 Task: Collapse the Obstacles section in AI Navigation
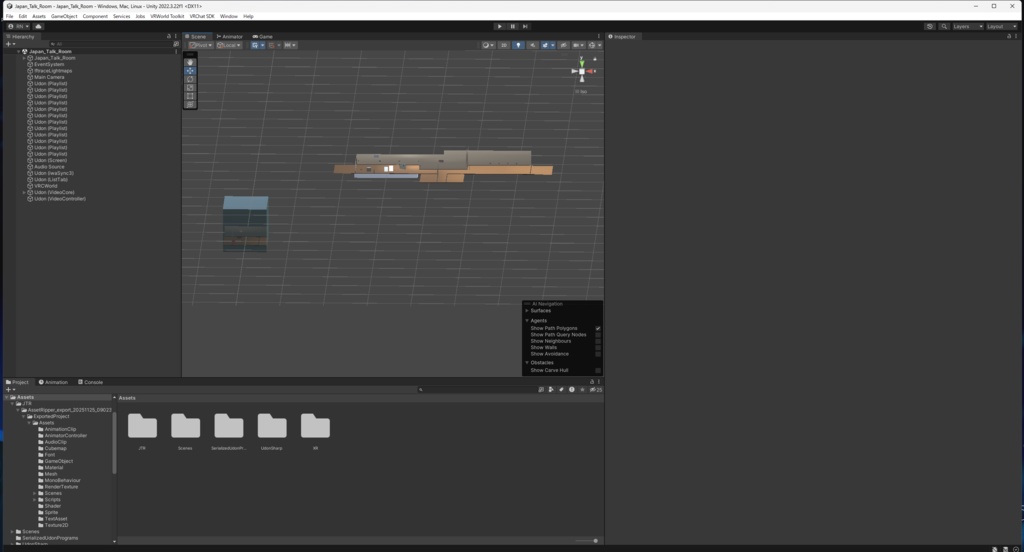pos(527,363)
